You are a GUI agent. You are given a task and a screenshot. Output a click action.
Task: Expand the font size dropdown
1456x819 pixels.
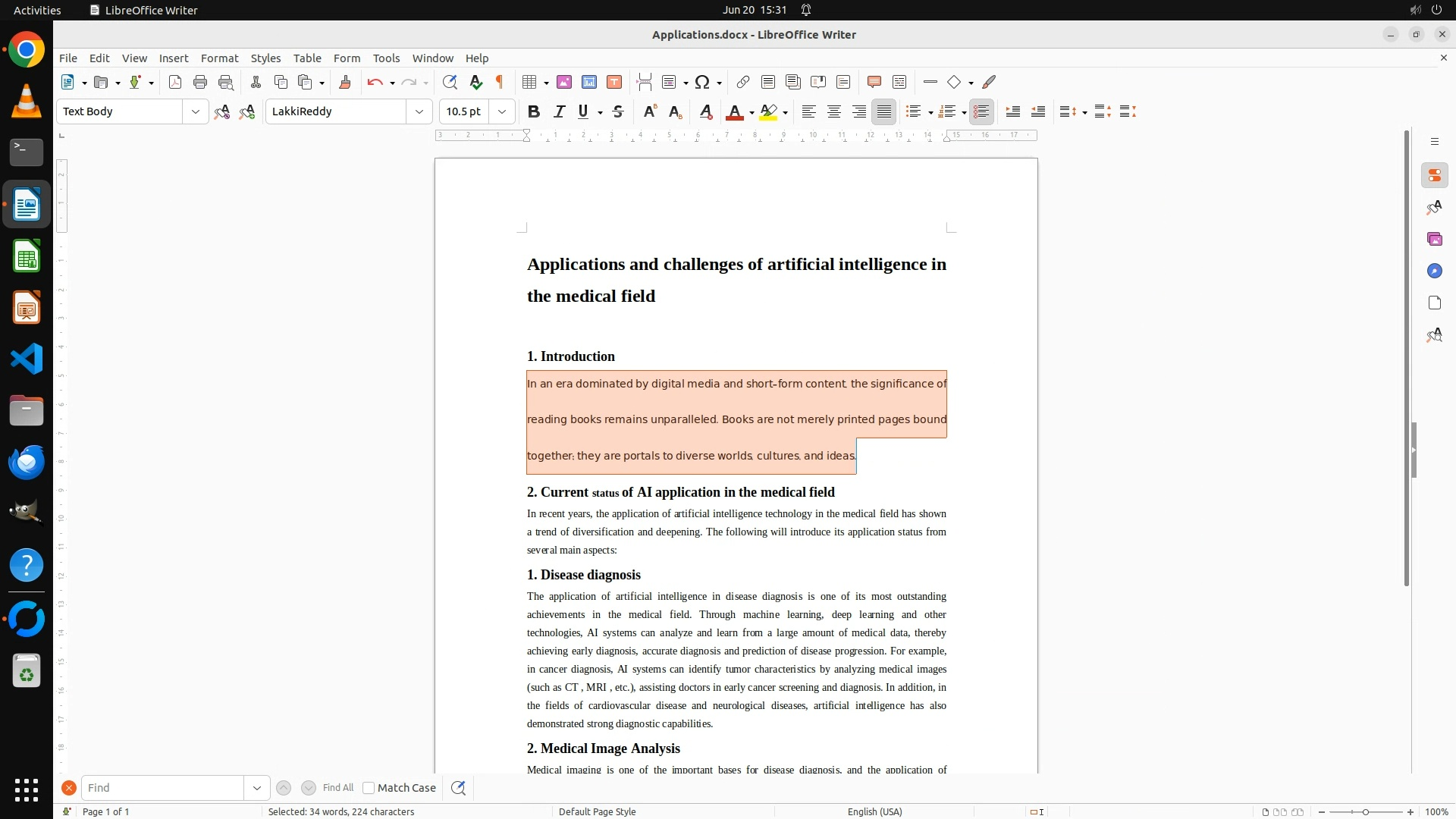pyautogui.click(x=501, y=111)
